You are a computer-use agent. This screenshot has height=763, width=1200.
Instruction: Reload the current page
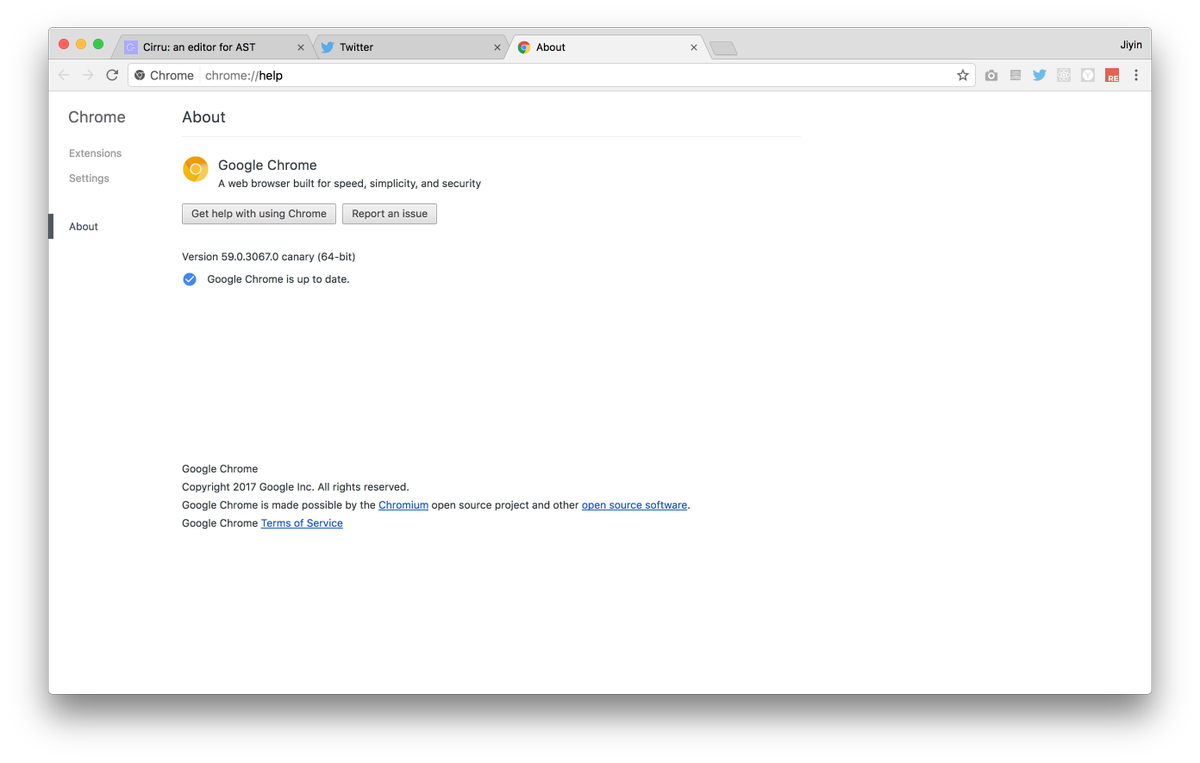112,75
